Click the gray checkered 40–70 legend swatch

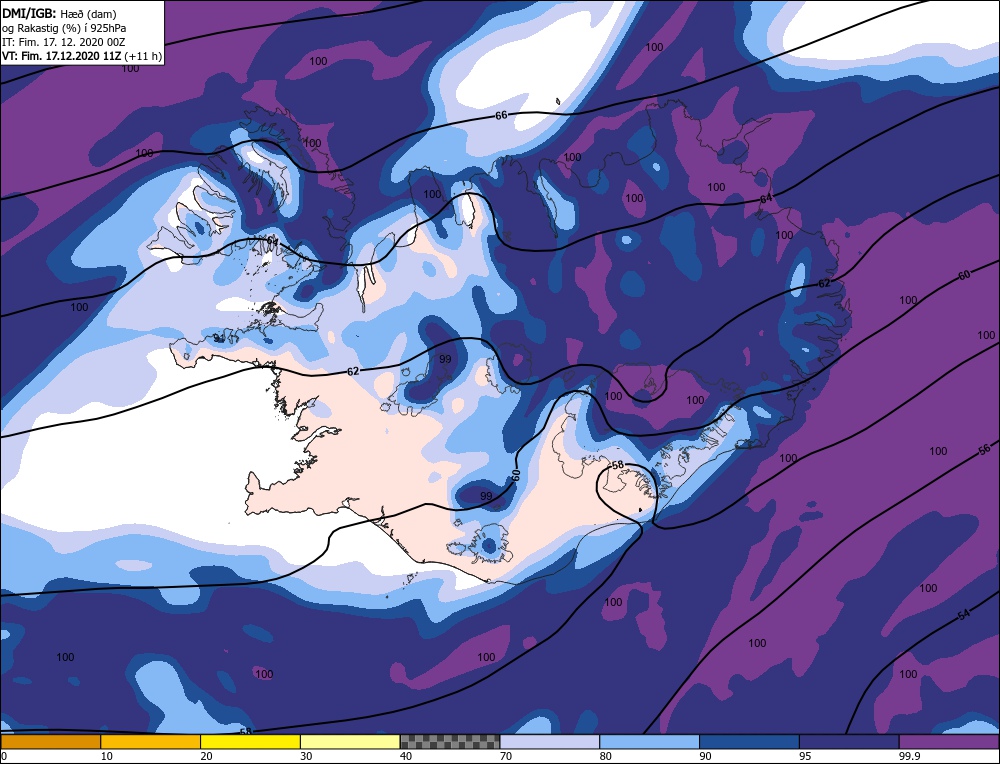pyautogui.click(x=450, y=742)
